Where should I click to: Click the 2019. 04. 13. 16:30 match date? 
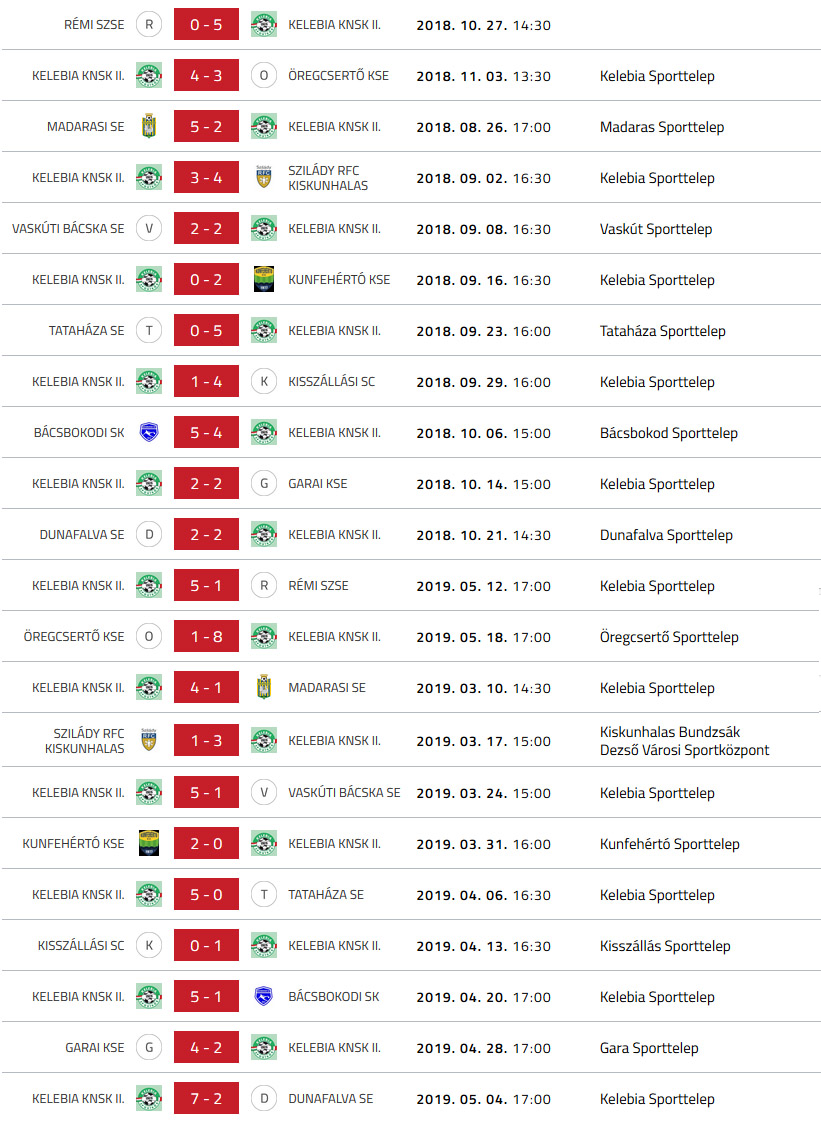point(483,946)
